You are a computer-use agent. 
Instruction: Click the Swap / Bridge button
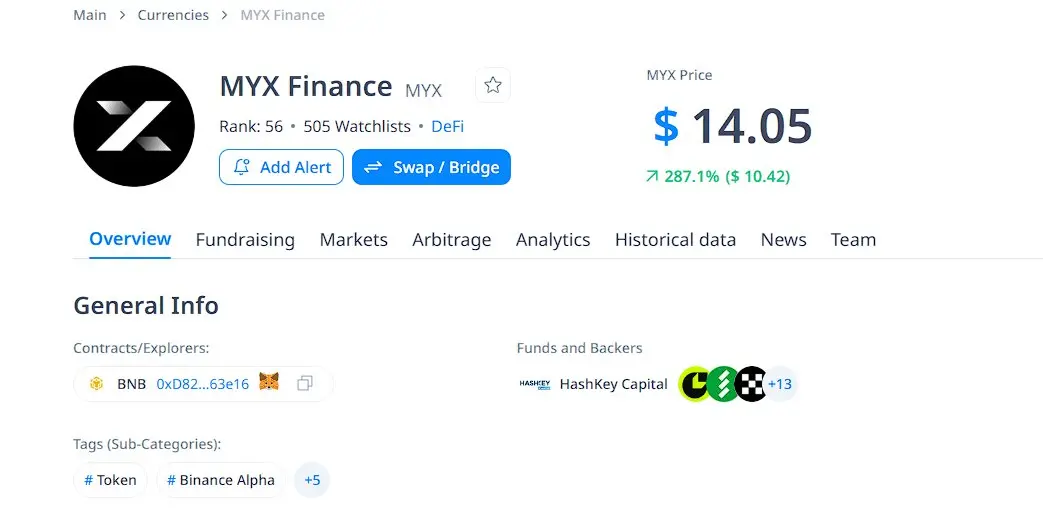[432, 167]
